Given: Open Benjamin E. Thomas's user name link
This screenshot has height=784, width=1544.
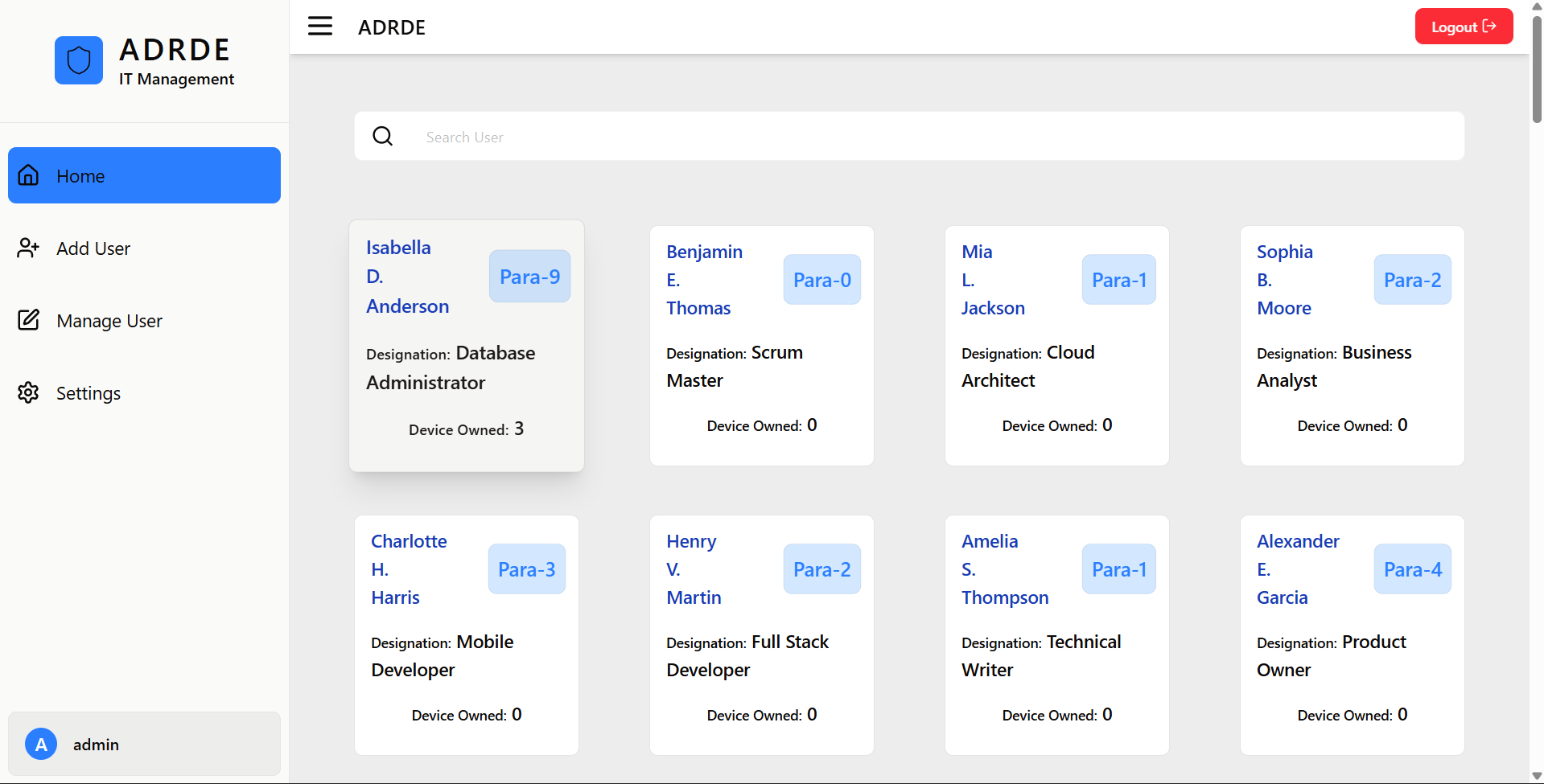Looking at the screenshot, I should pyautogui.click(x=704, y=280).
